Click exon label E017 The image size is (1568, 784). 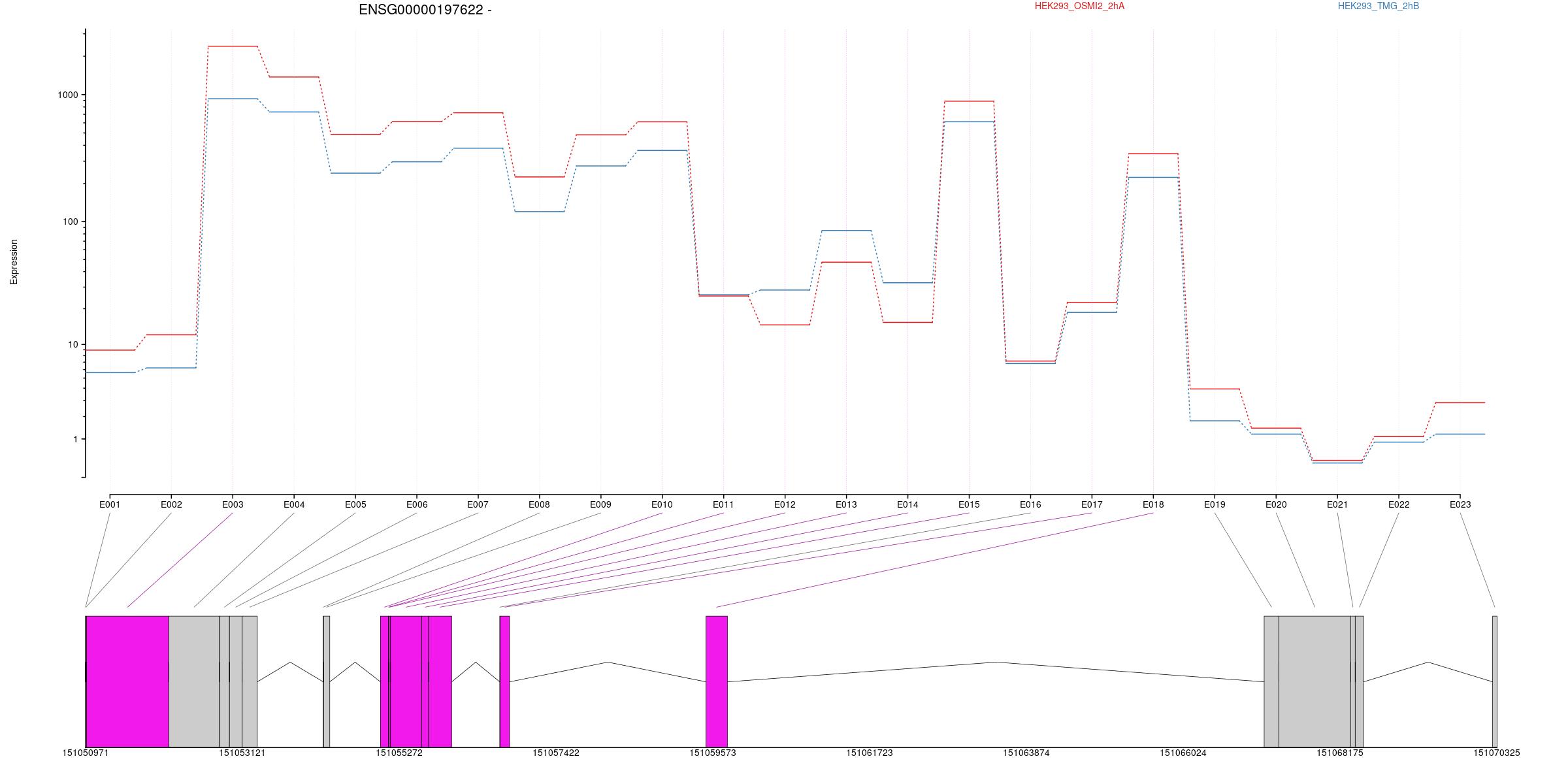(x=1092, y=504)
